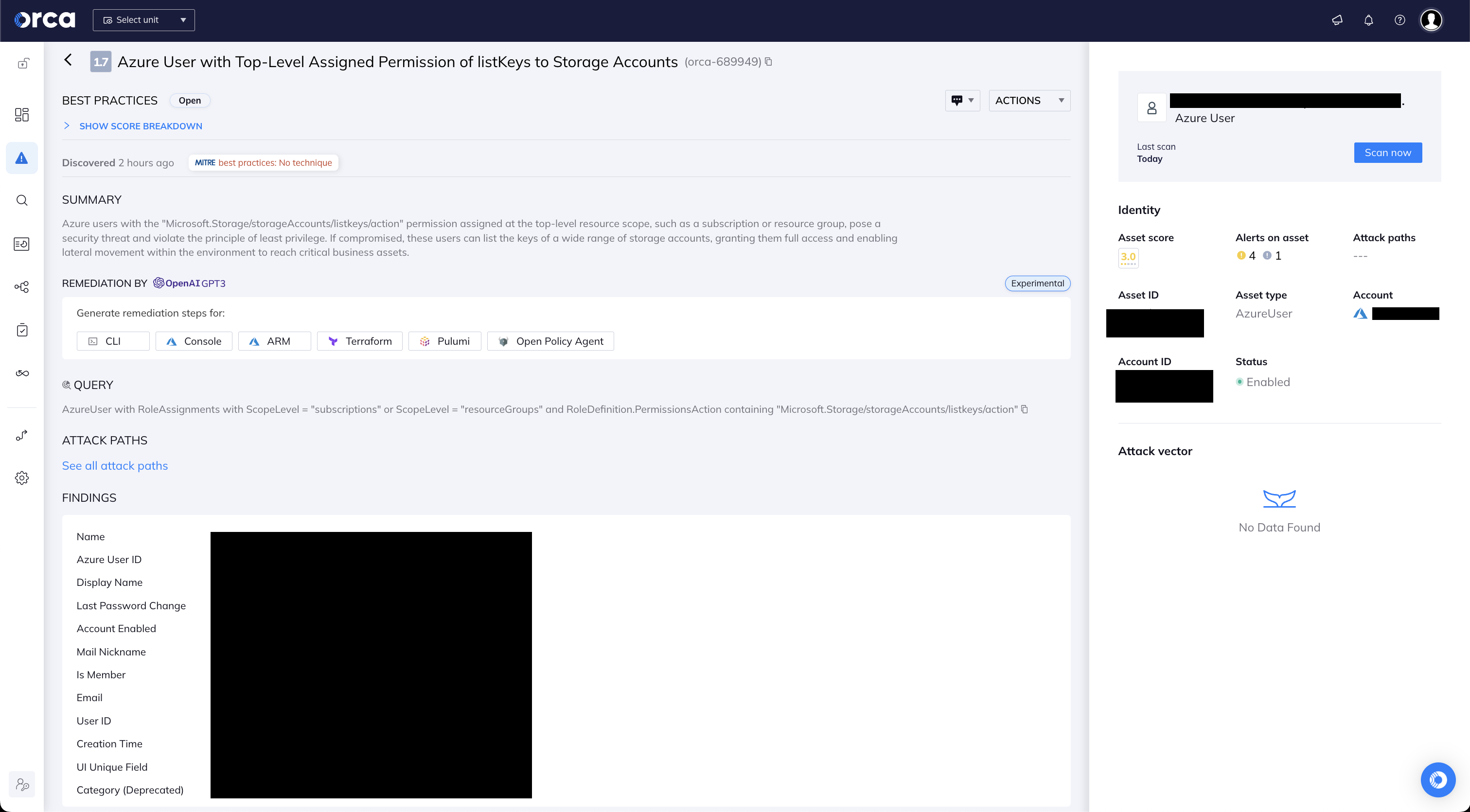This screenshot has width=1470, height=812.
Task: Expand SHOW SCORE BREAKDOWN
Action: pos(141,125)
